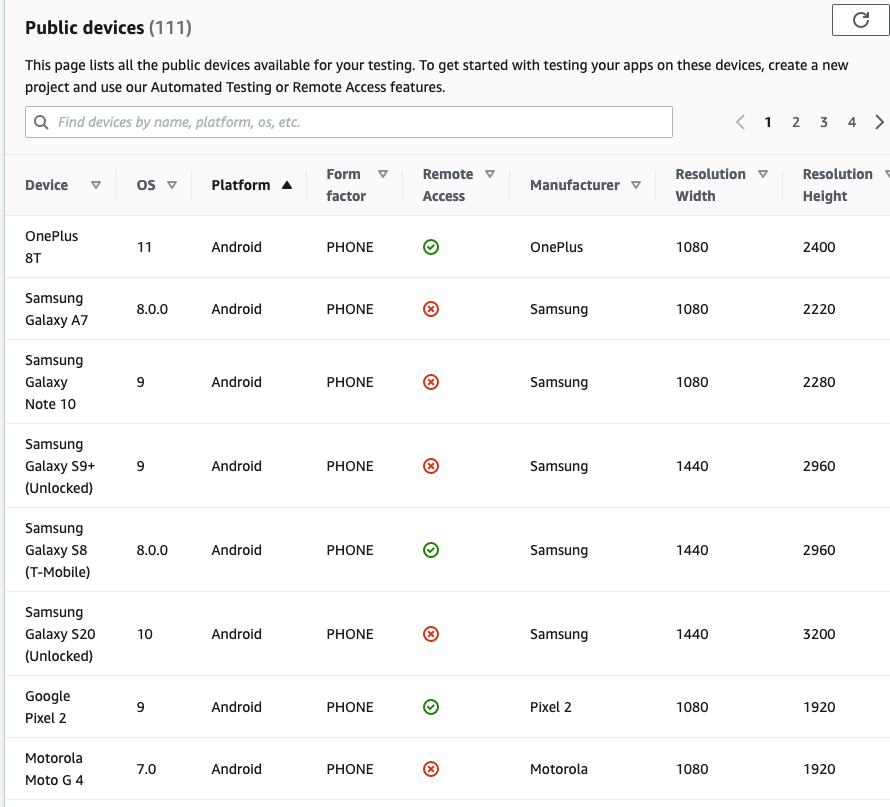
Task: Click the search magnifier icon
Action: (x=41, y=122)
